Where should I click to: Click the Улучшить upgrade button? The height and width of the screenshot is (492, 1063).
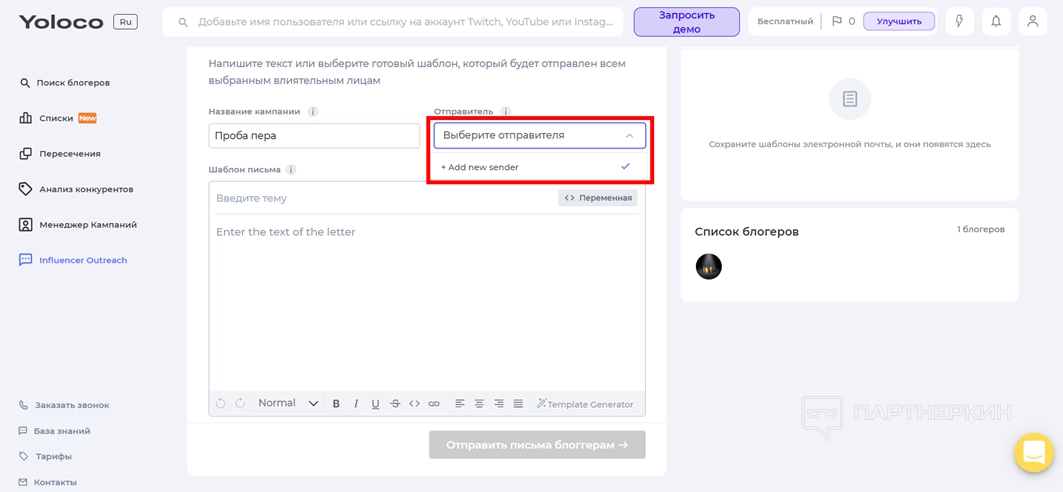899,22
